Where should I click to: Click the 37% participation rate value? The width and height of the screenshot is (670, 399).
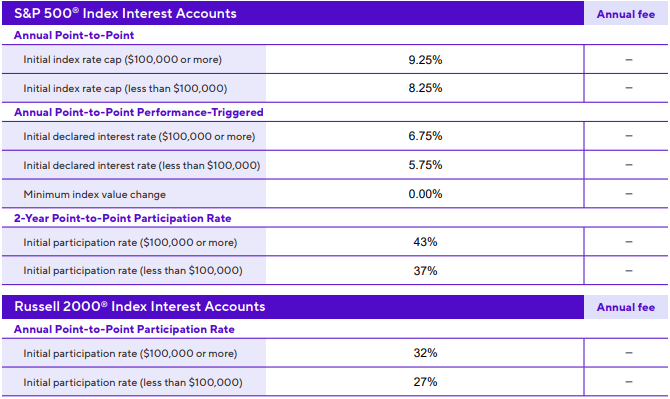[x=425, y=271]
